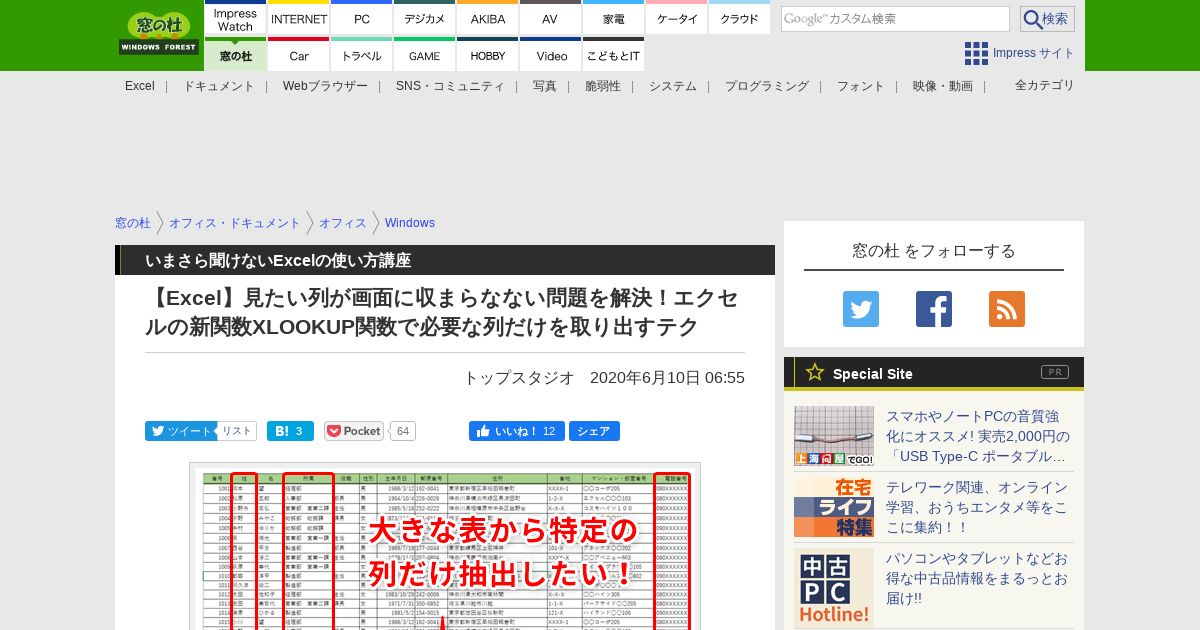
Task: Click the Hatena B! bookmark button
Action: tap(290, 431)
